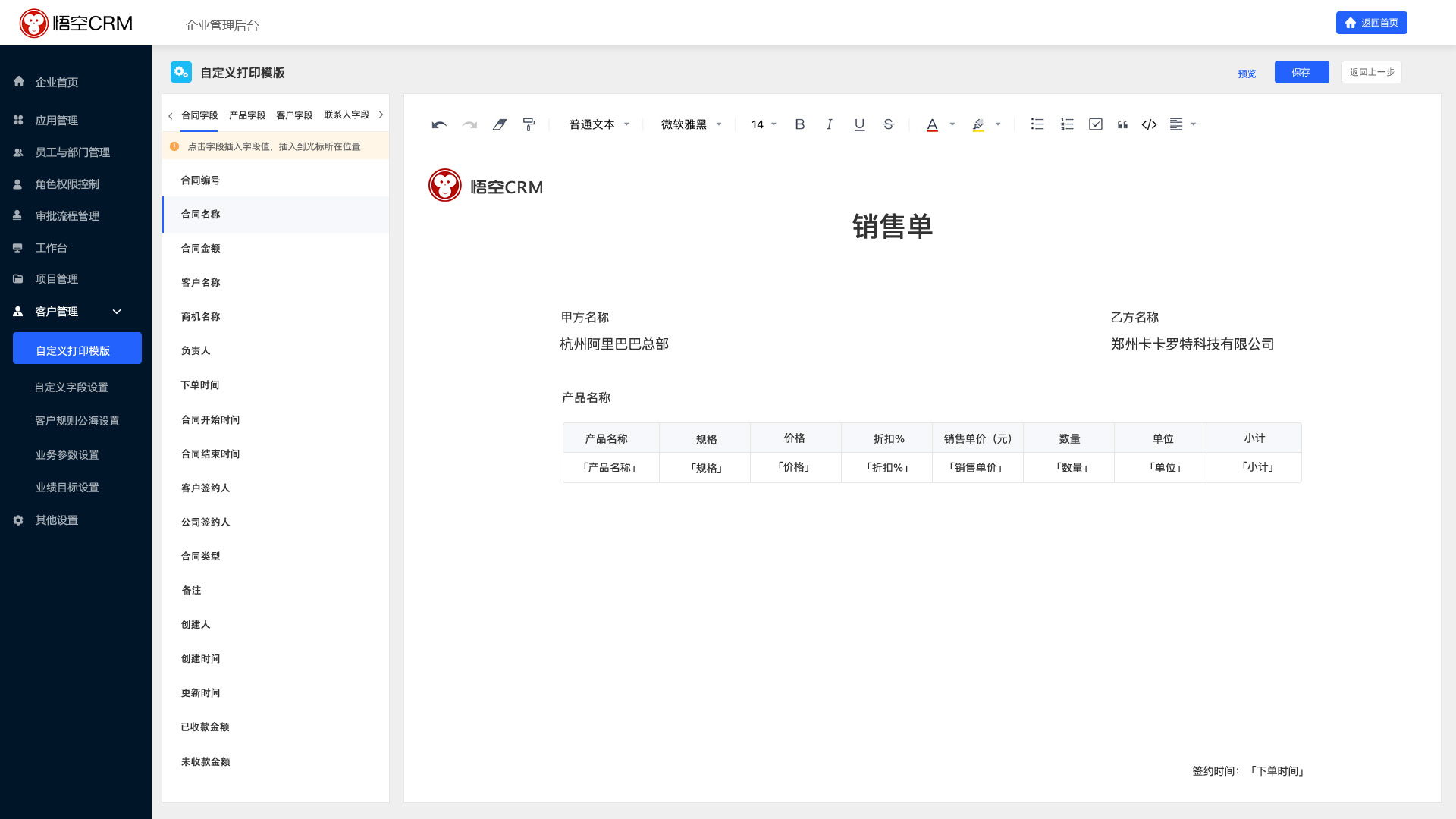This screenshot has width=1456, height=819.
Task: Insert the 合同金额 field from the list
Action: click(x=200, y=249)
